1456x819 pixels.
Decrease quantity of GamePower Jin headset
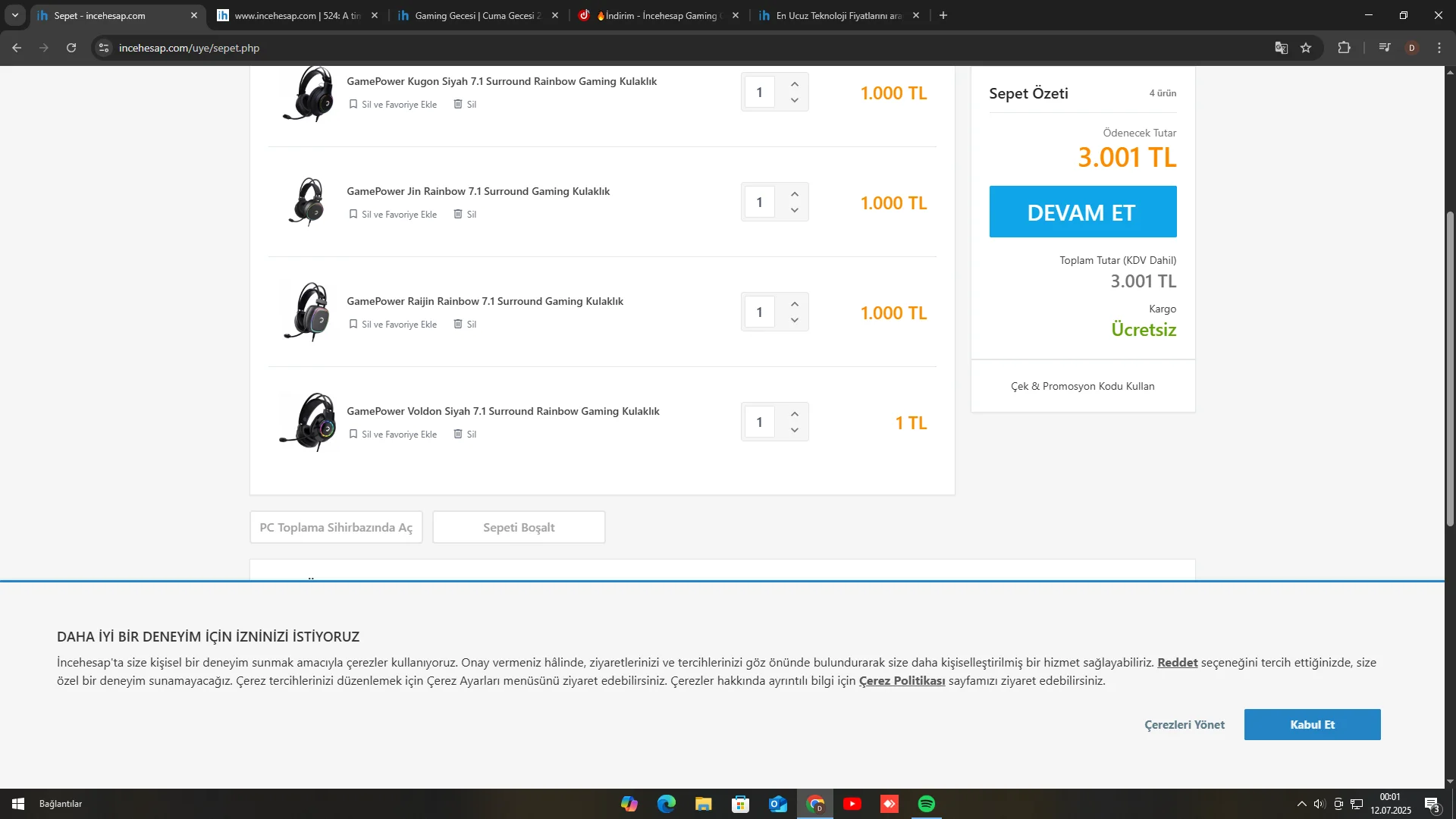794,211
